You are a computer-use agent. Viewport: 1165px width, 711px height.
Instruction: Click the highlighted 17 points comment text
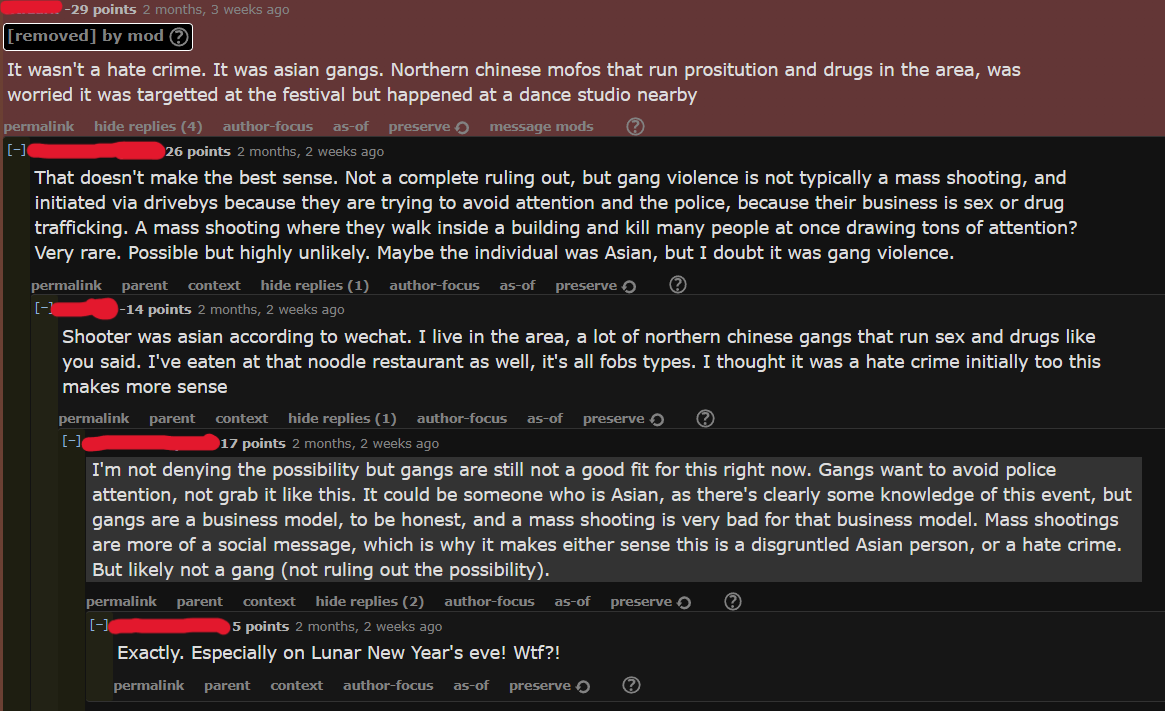click(x=614, y=519)
